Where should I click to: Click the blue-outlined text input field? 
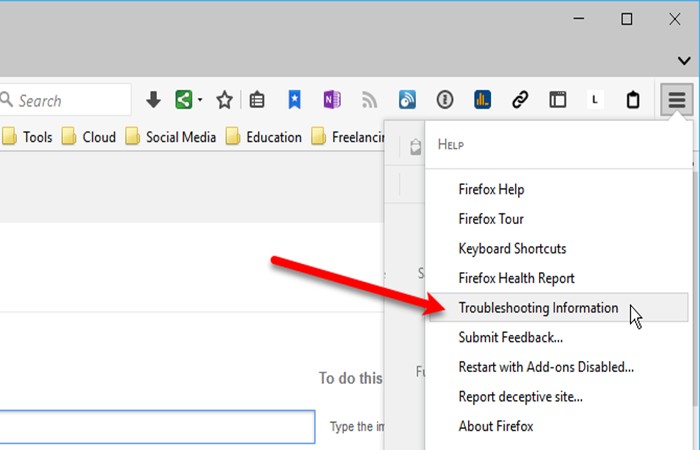(157, 427)
